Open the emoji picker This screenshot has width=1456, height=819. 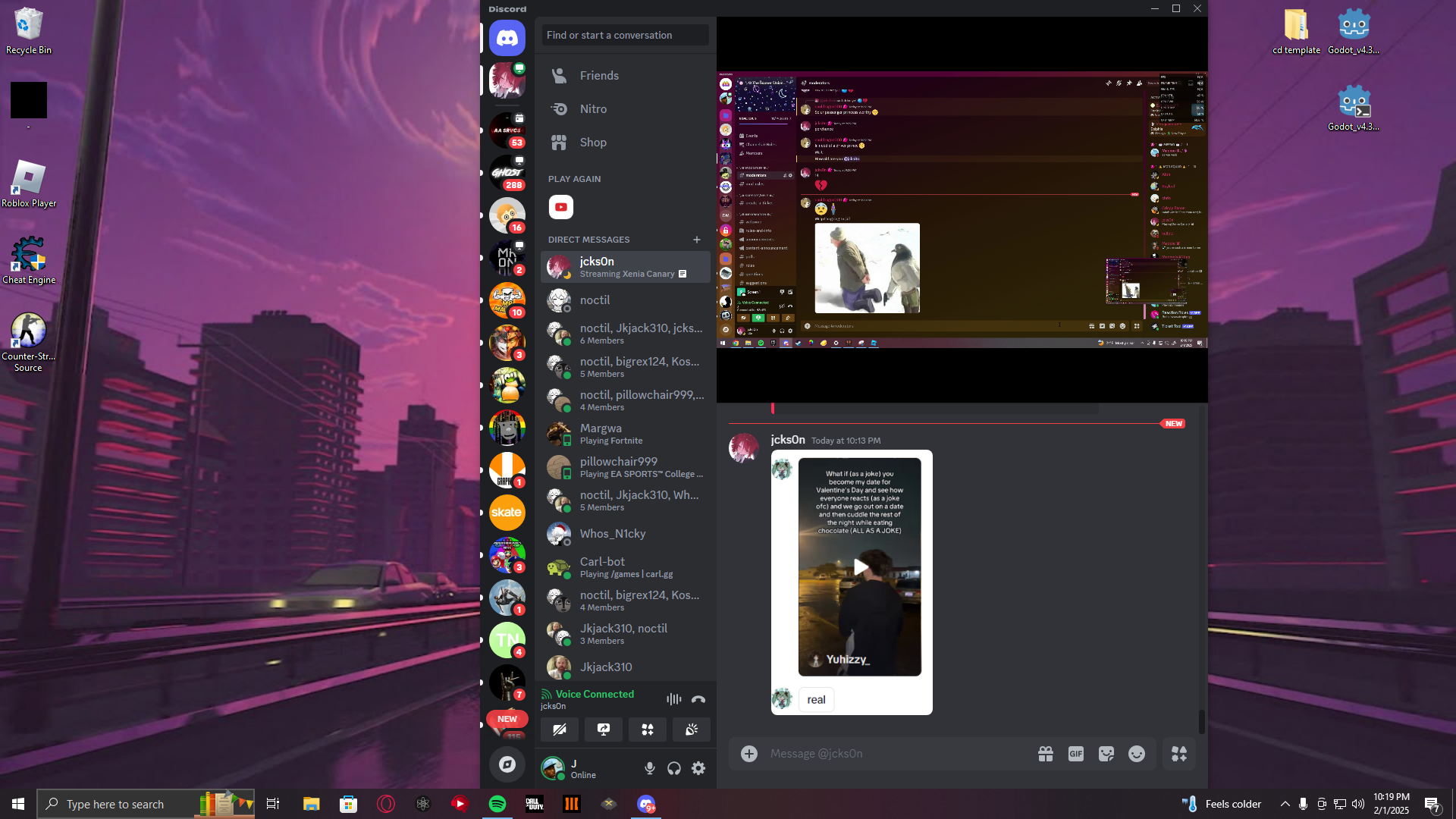(1136, 754)
